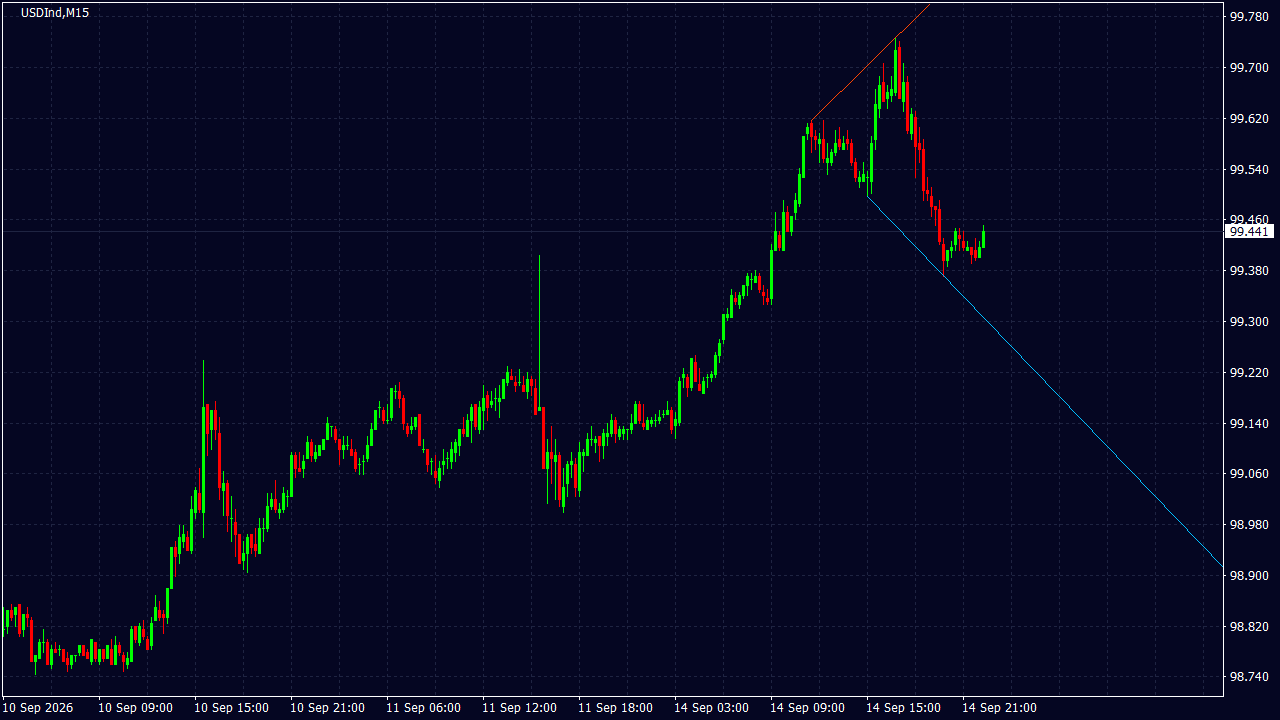The width and height of the screenshot is (1280, 720).
Task: Click the latest green candle on the chart
Action: click(x=984, y=237)
